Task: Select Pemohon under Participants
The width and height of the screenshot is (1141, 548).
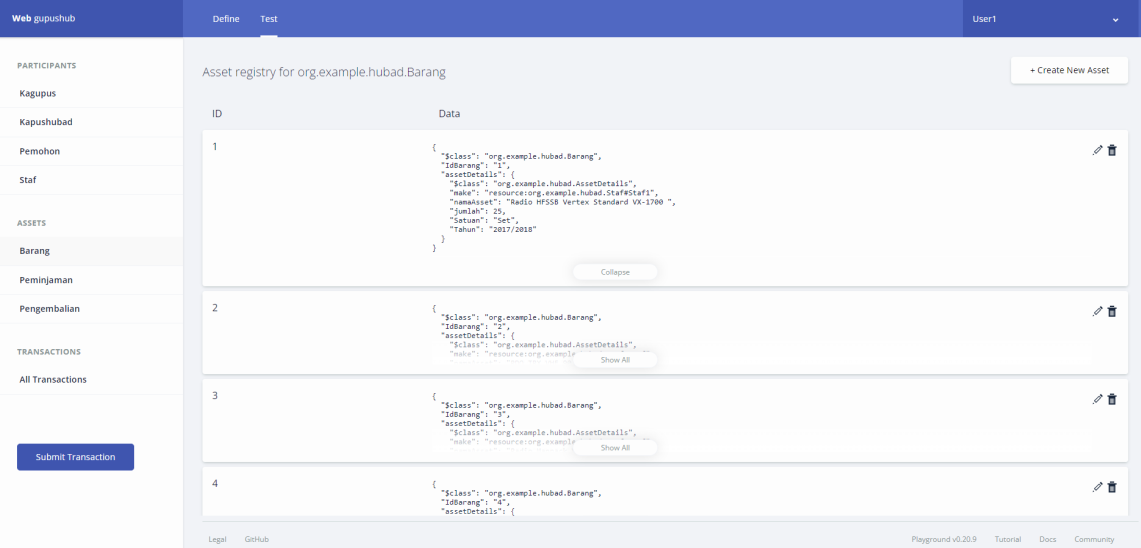Action: (x=40, y=151)
